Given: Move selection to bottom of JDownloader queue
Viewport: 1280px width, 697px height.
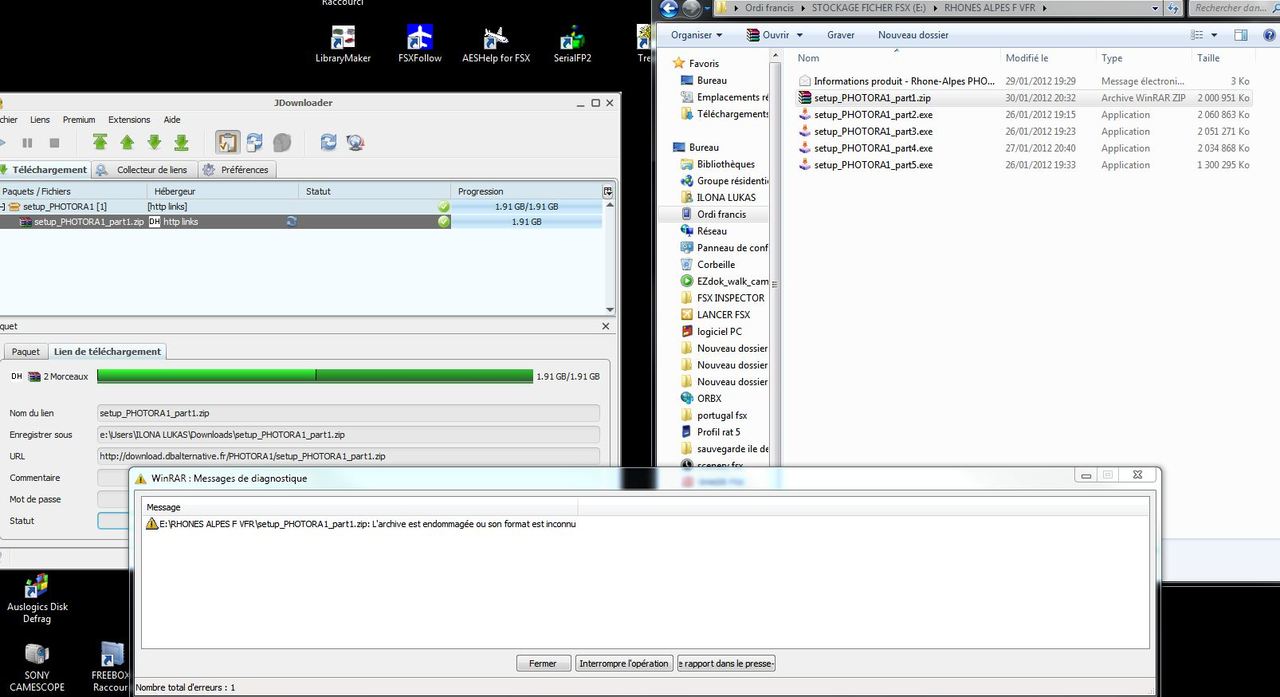Looking at the screenshot, I should point(181,142).
